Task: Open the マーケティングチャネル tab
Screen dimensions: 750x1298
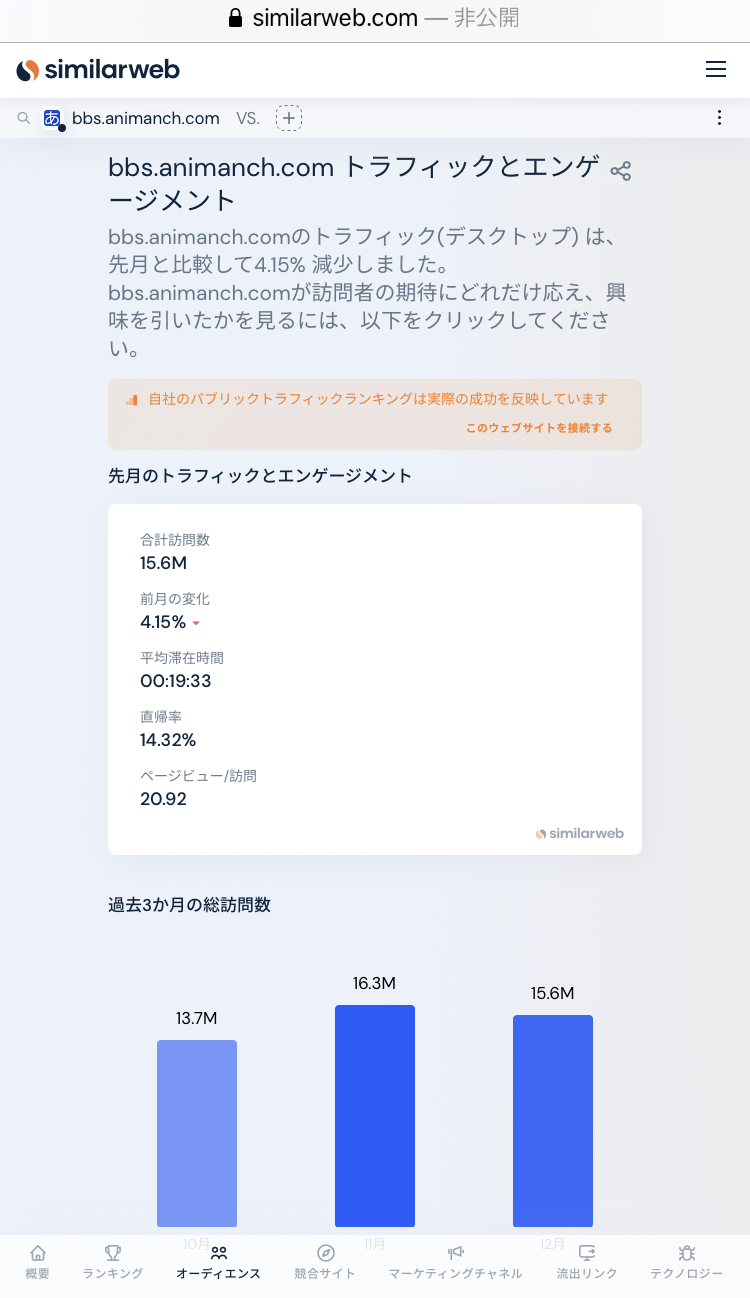Action: (x=455, y=1262)
